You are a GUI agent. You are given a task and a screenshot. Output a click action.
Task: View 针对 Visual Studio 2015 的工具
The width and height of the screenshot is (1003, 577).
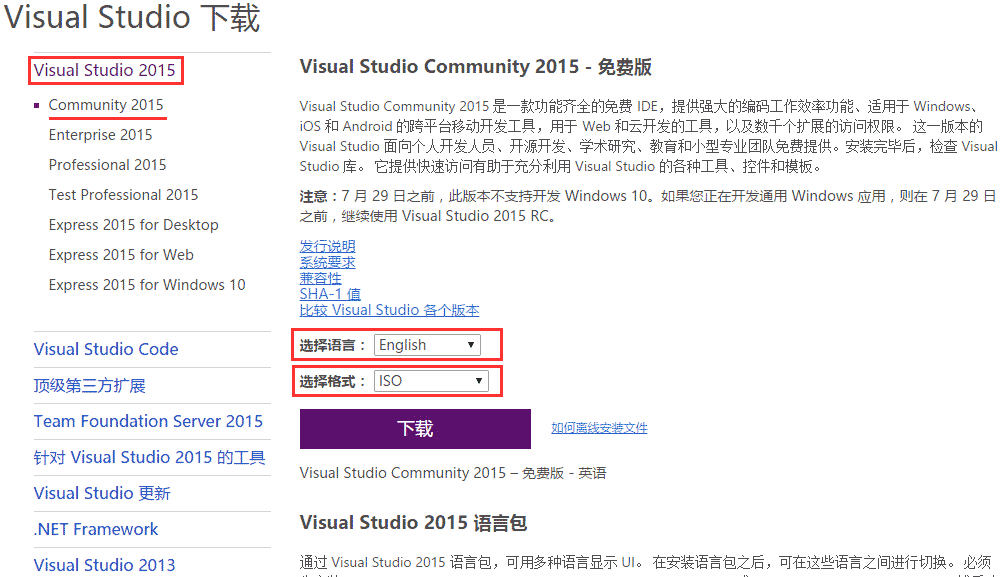[151, 457]
